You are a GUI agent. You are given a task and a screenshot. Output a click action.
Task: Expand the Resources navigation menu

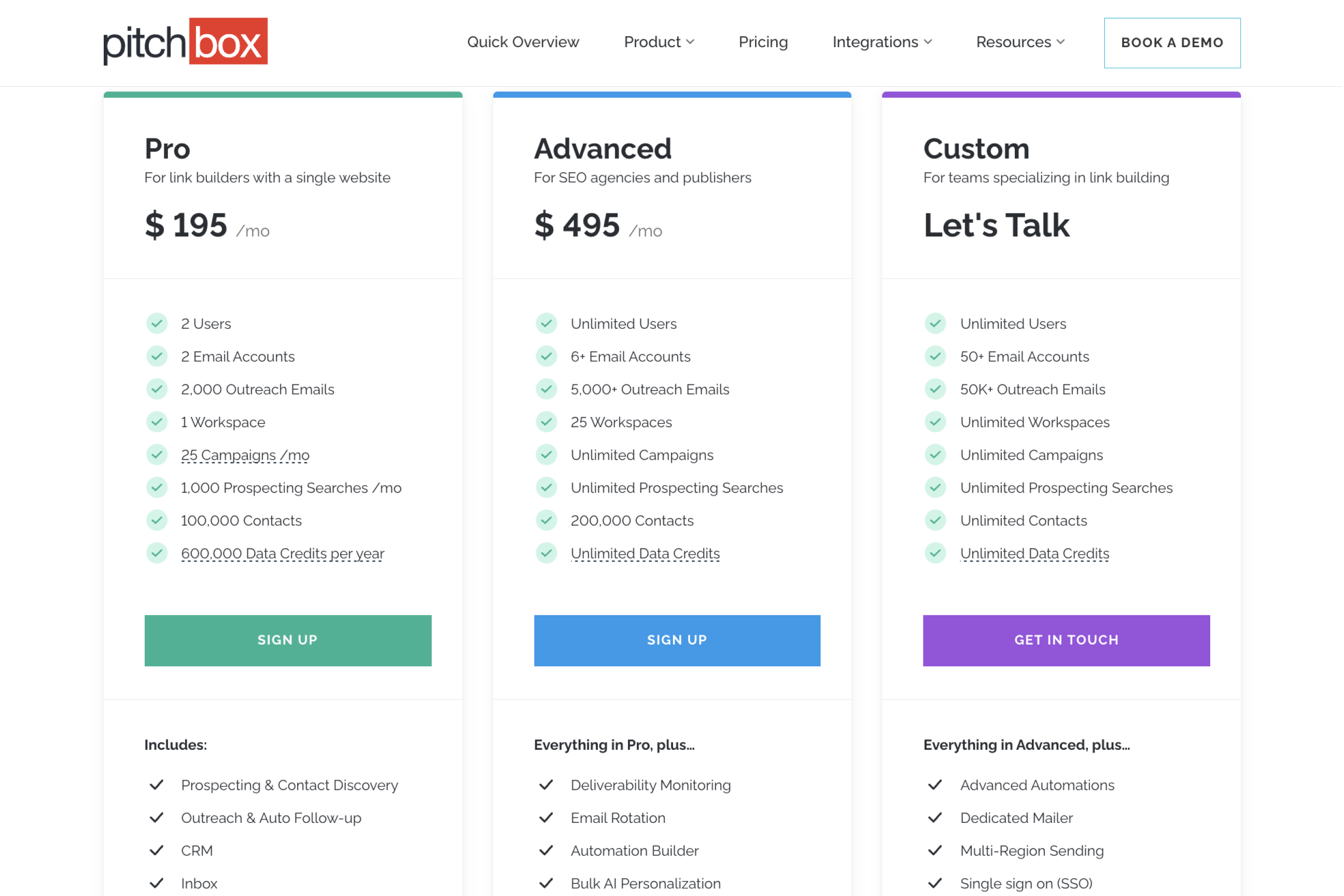[x=1019, y=42]
